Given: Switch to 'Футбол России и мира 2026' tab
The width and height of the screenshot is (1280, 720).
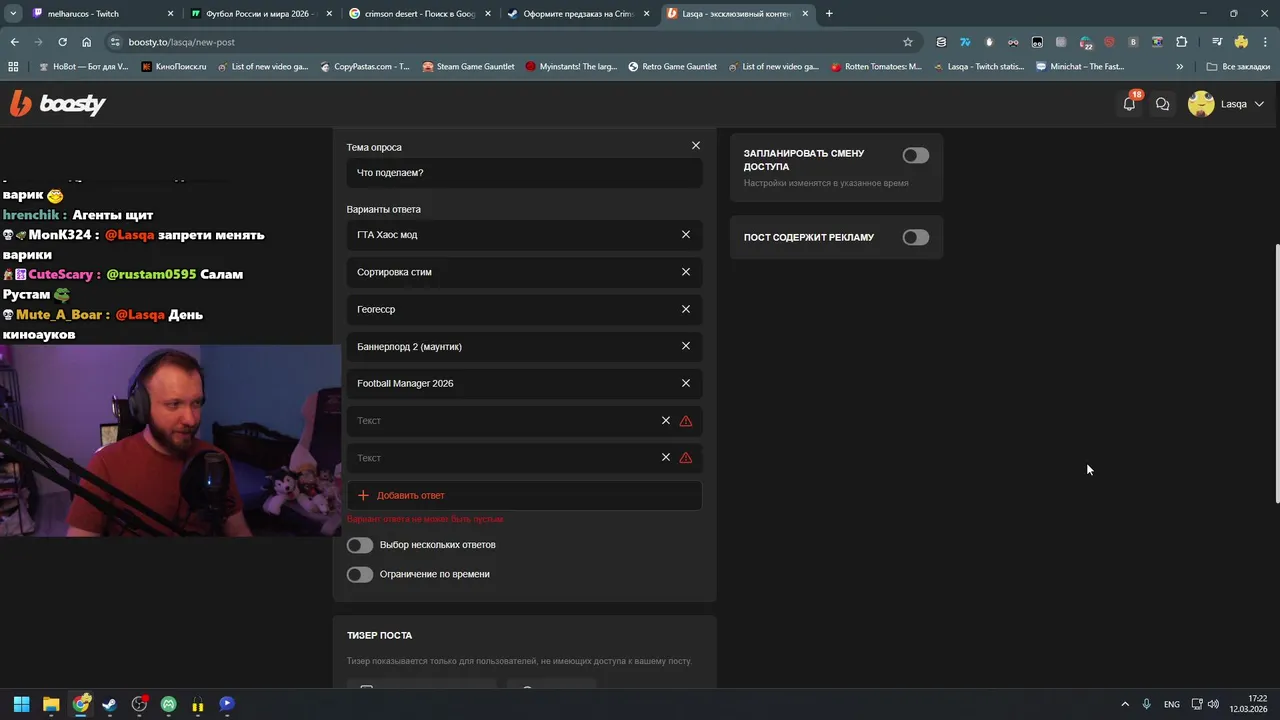Looking at the screenshot, I should coord(261,14).
